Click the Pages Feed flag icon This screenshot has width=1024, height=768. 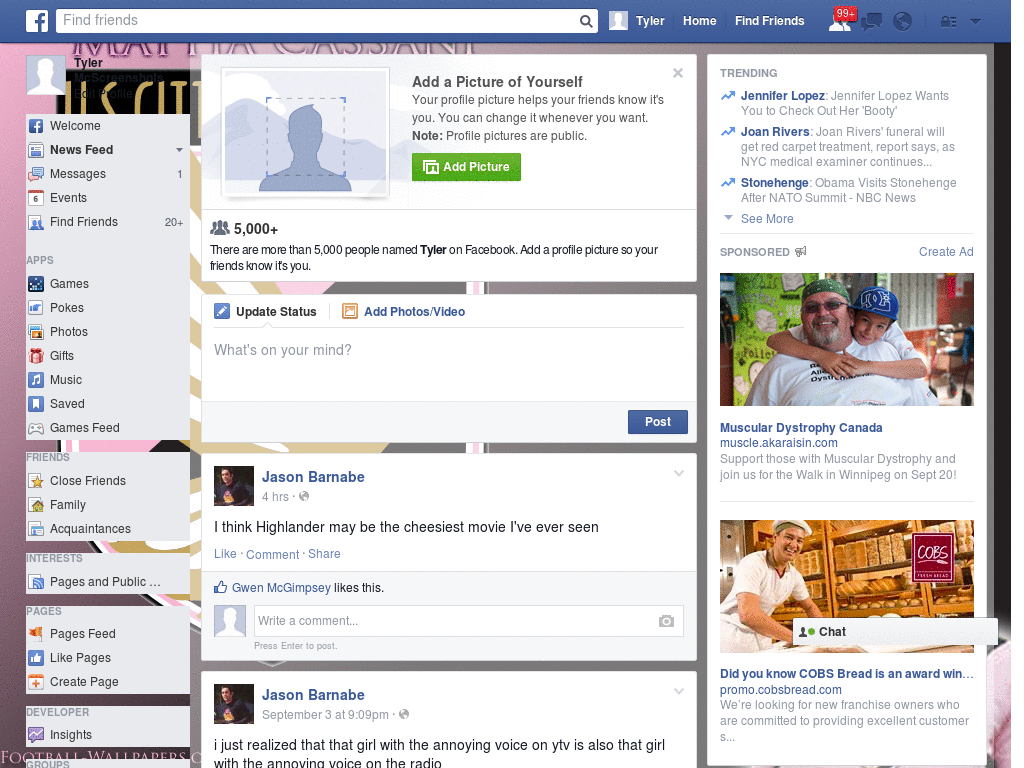36,633
